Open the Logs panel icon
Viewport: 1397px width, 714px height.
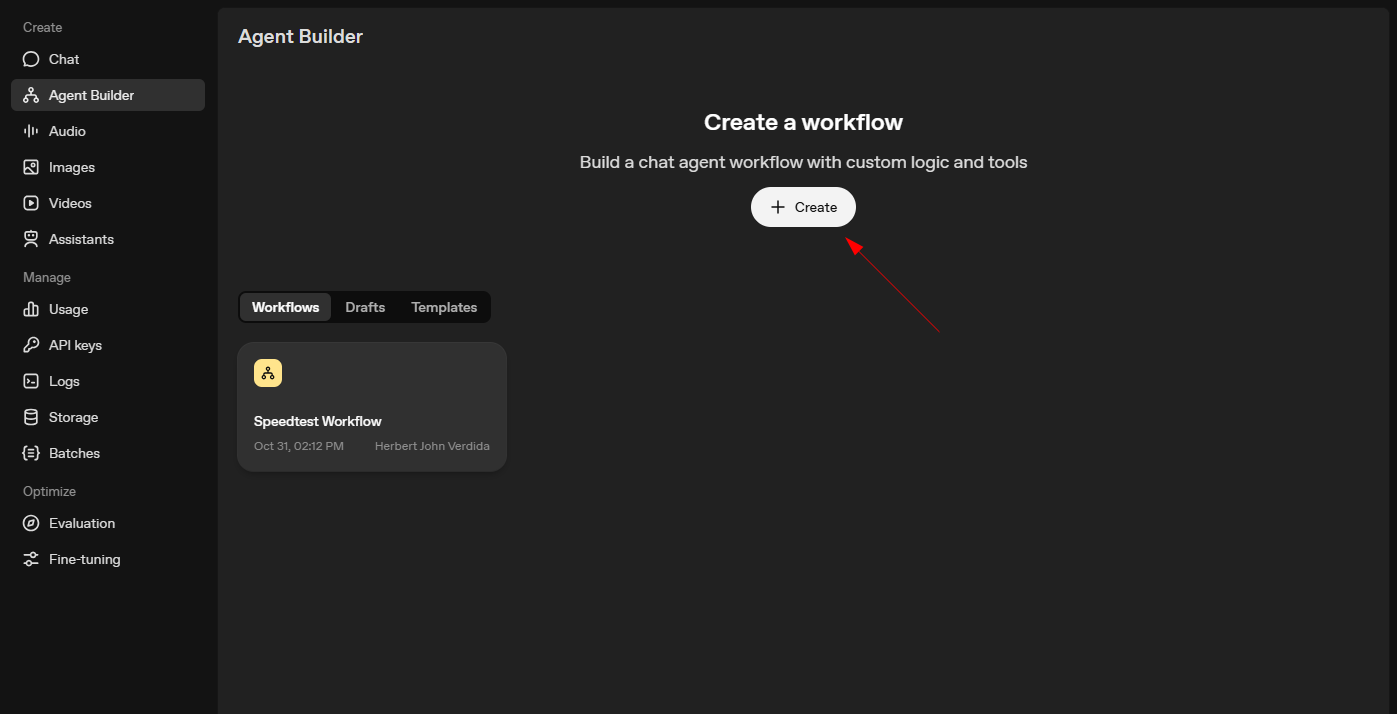[x=30, y=381]
